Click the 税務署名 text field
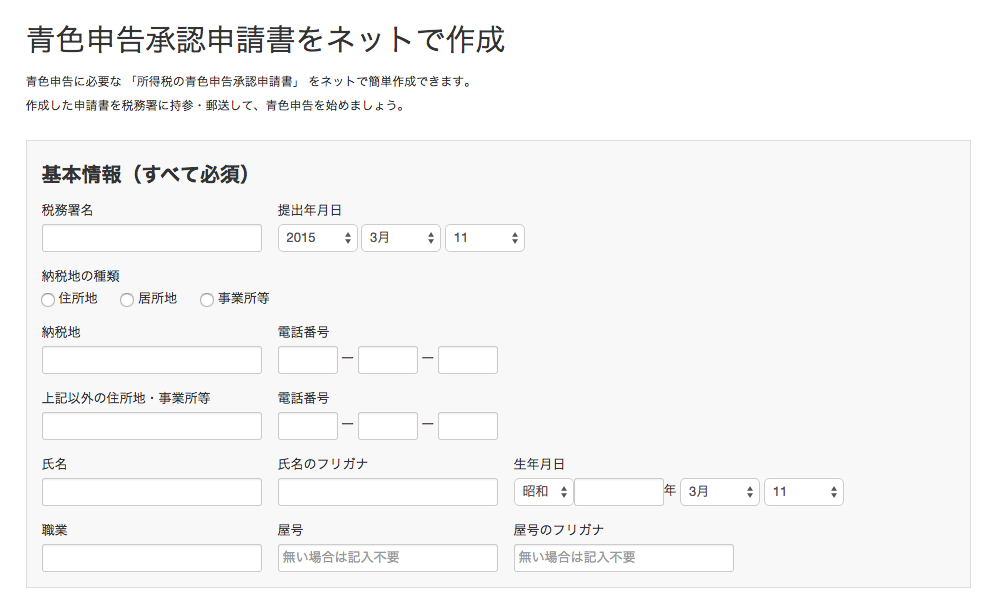Screen dimensions: 992x596 tap(152, 238)
